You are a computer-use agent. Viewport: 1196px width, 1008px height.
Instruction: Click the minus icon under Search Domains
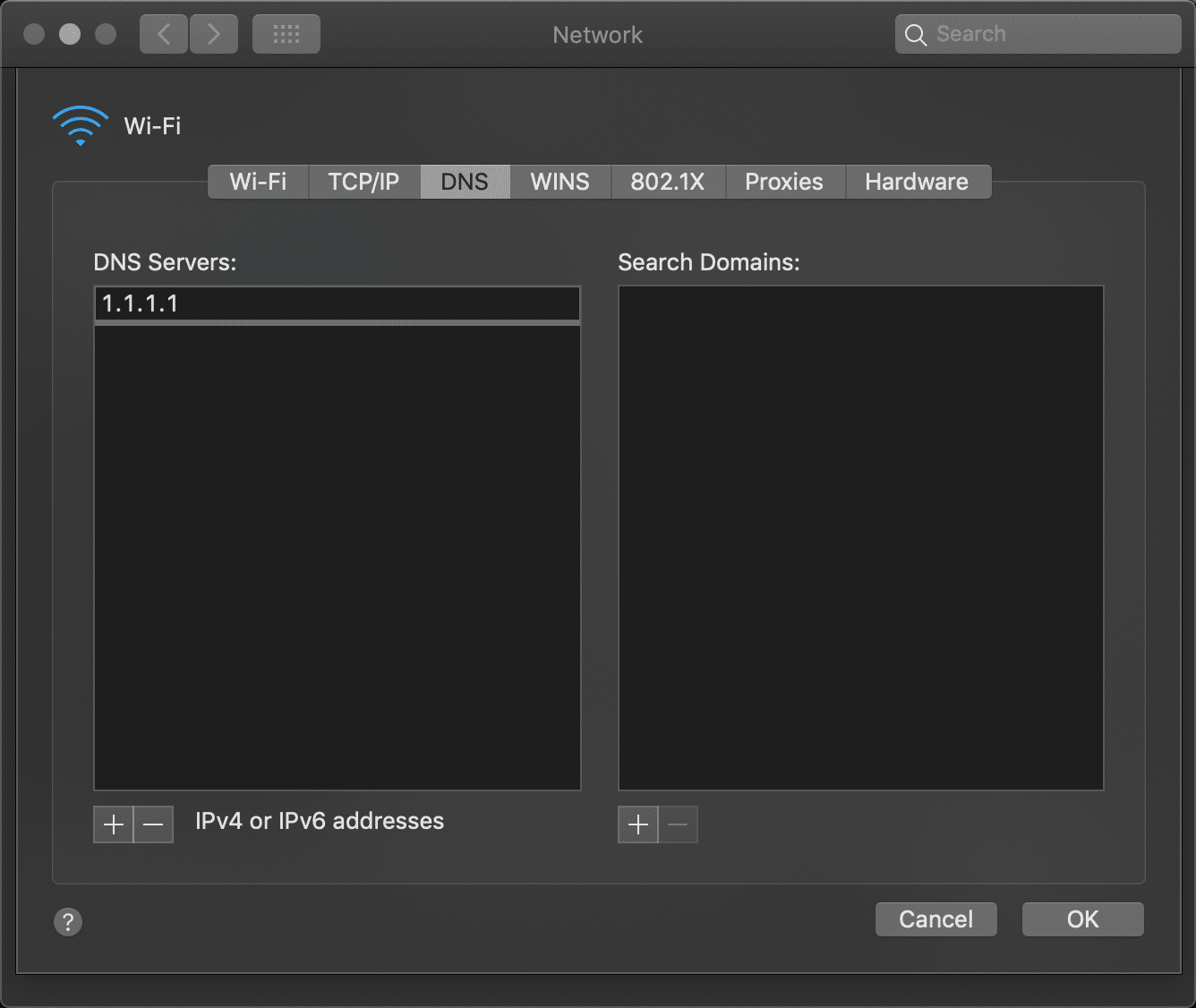678,824
